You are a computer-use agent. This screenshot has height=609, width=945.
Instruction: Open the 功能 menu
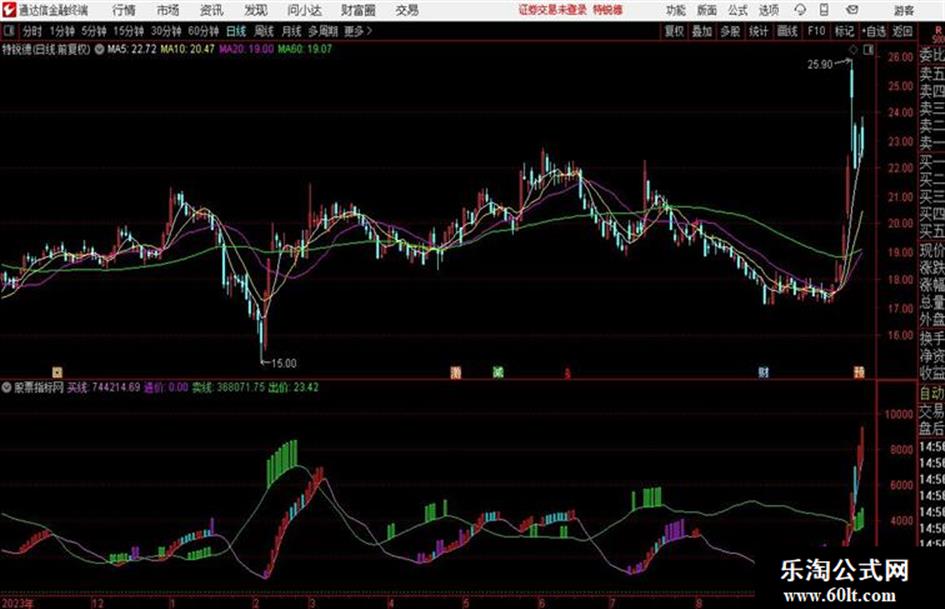click(x=676, y=10)
